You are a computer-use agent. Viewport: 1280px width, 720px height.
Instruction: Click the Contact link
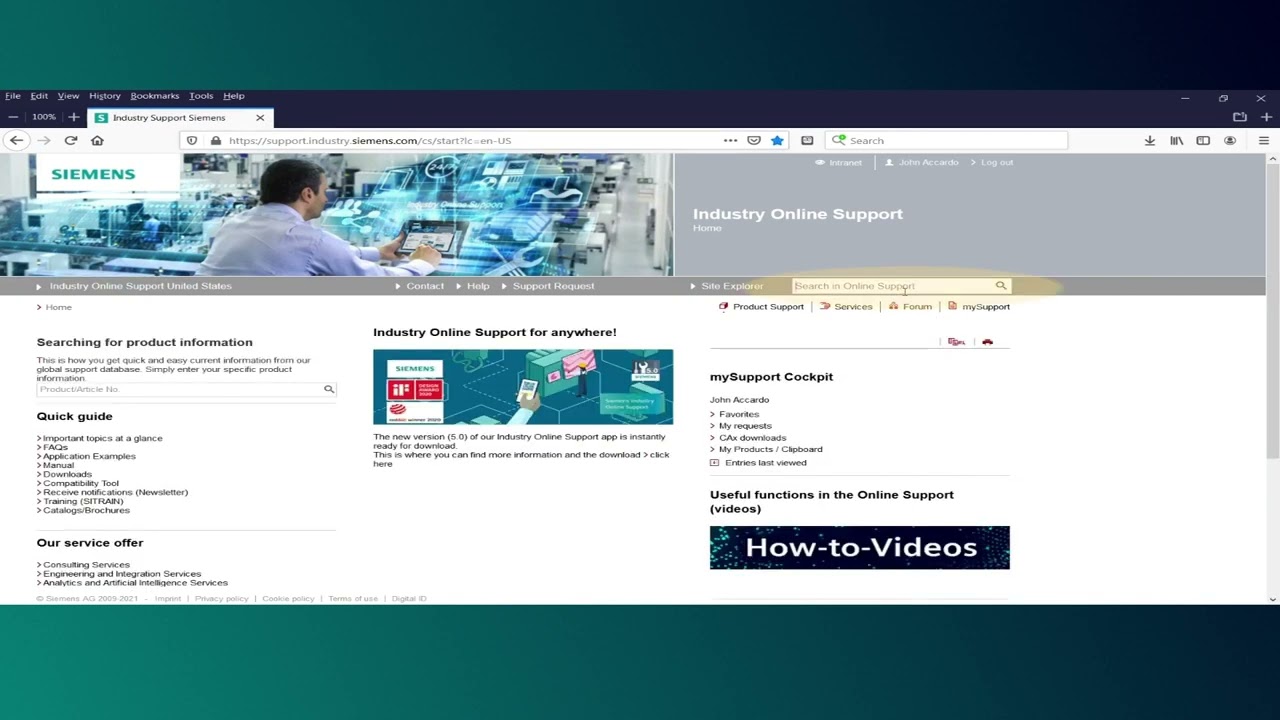click(x=425, y=286)
